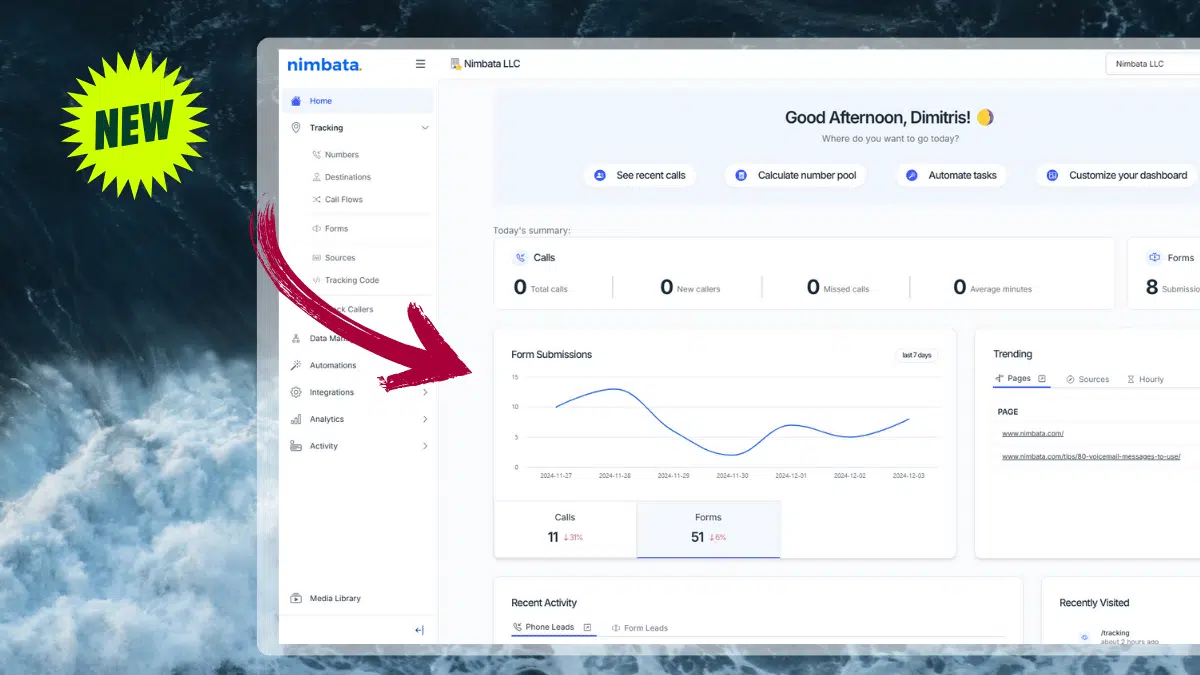Screen dimensions: 1200x675
Task: Click the Integrations gear icon
Action: (x=296, y=393)
